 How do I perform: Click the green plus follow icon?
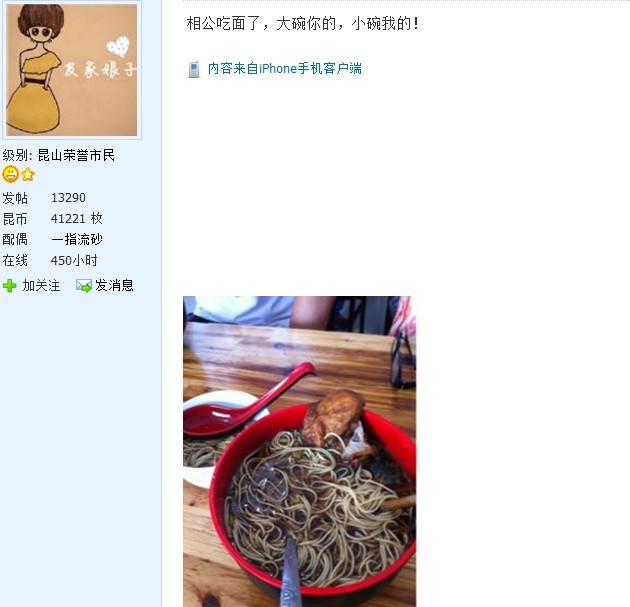click(x=10, y=286)
